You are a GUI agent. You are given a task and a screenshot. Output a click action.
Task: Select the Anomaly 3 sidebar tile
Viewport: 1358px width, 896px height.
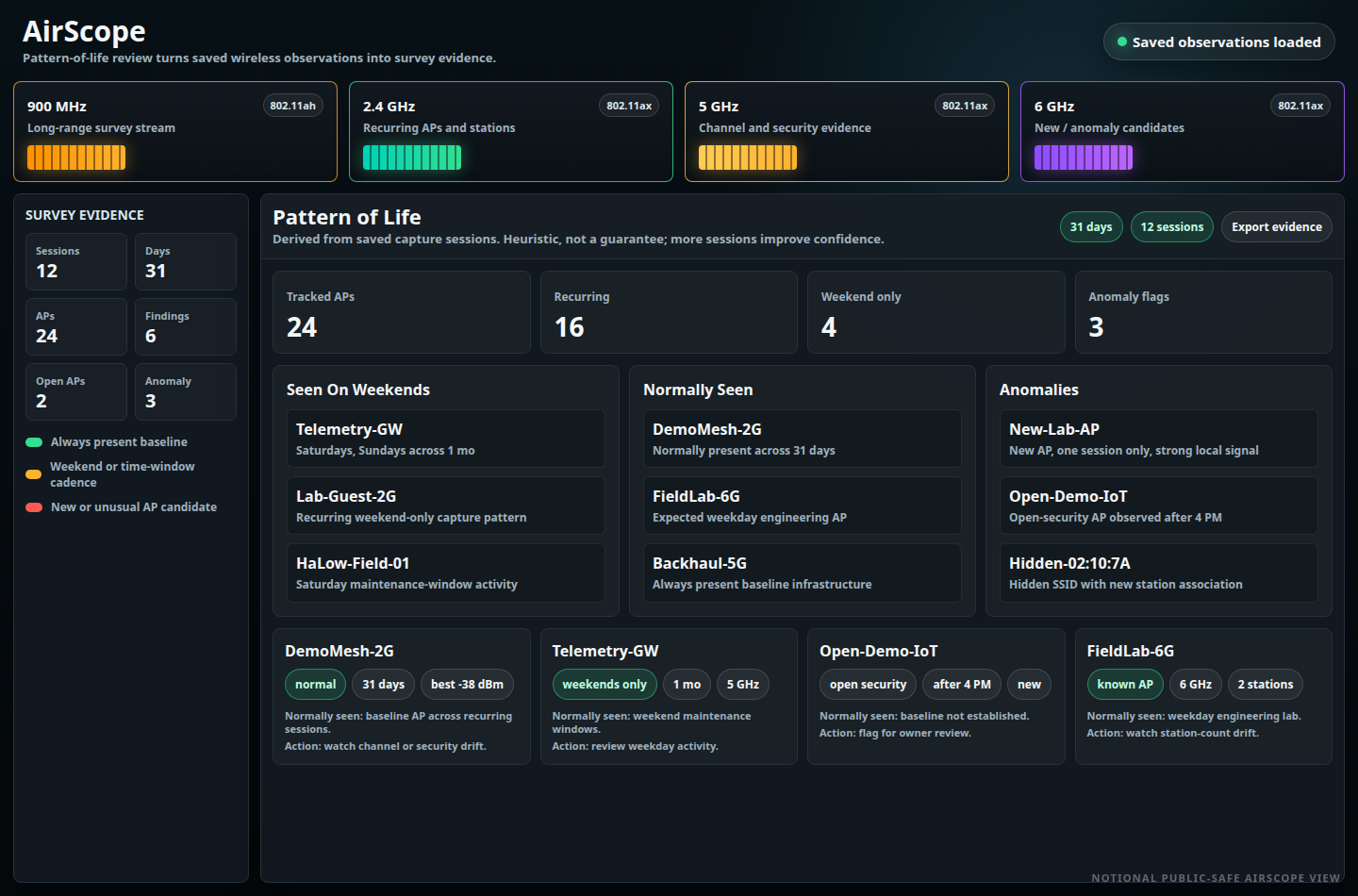click(186, 391)
